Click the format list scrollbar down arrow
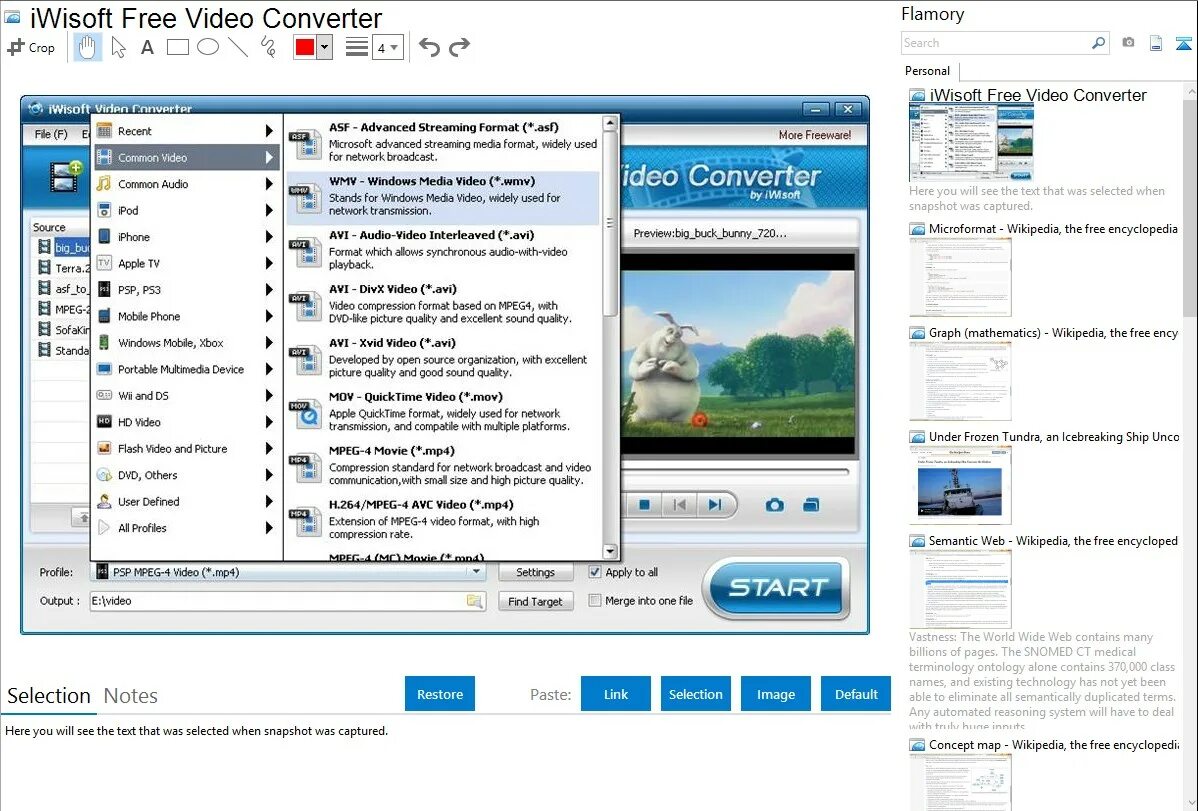The height and width of the screenshot is (811, 1198). point(610,551)
